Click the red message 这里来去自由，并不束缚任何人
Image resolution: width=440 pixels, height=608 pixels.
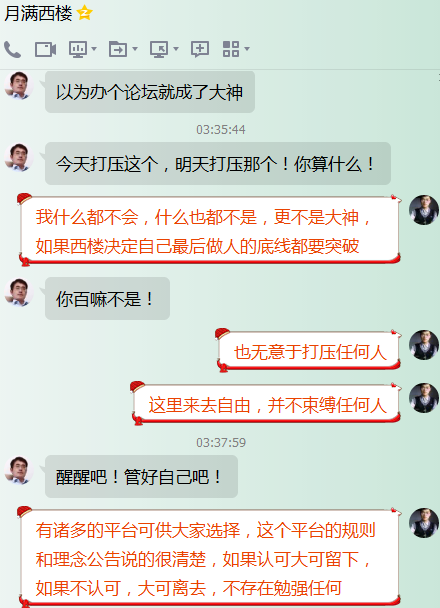click(x=267, y=405)
